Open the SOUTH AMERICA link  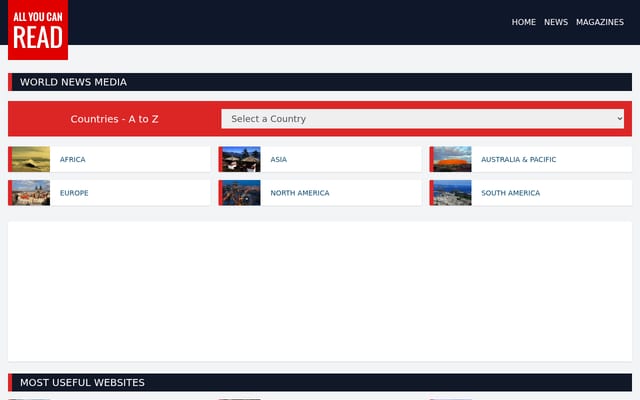510,193
